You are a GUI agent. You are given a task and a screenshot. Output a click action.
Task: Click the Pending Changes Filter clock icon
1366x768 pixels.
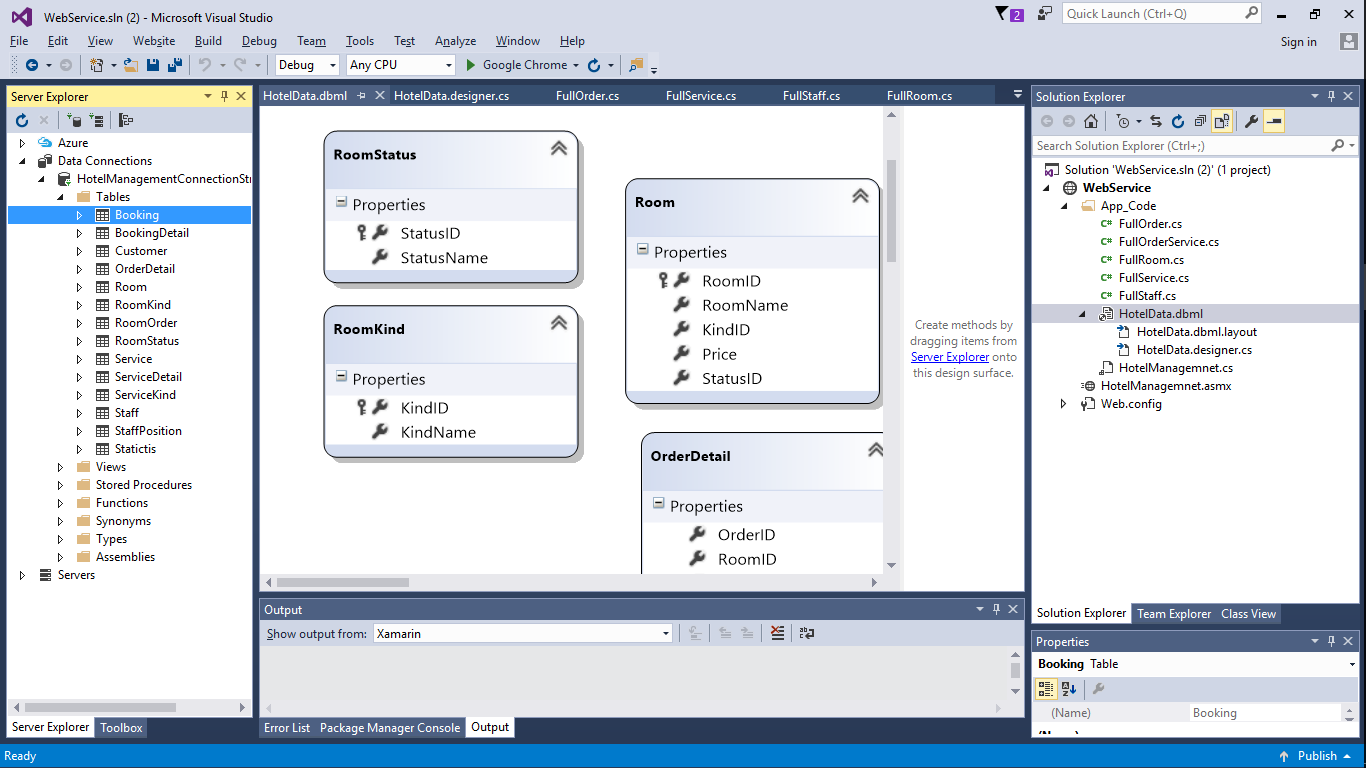[1123, 121]
